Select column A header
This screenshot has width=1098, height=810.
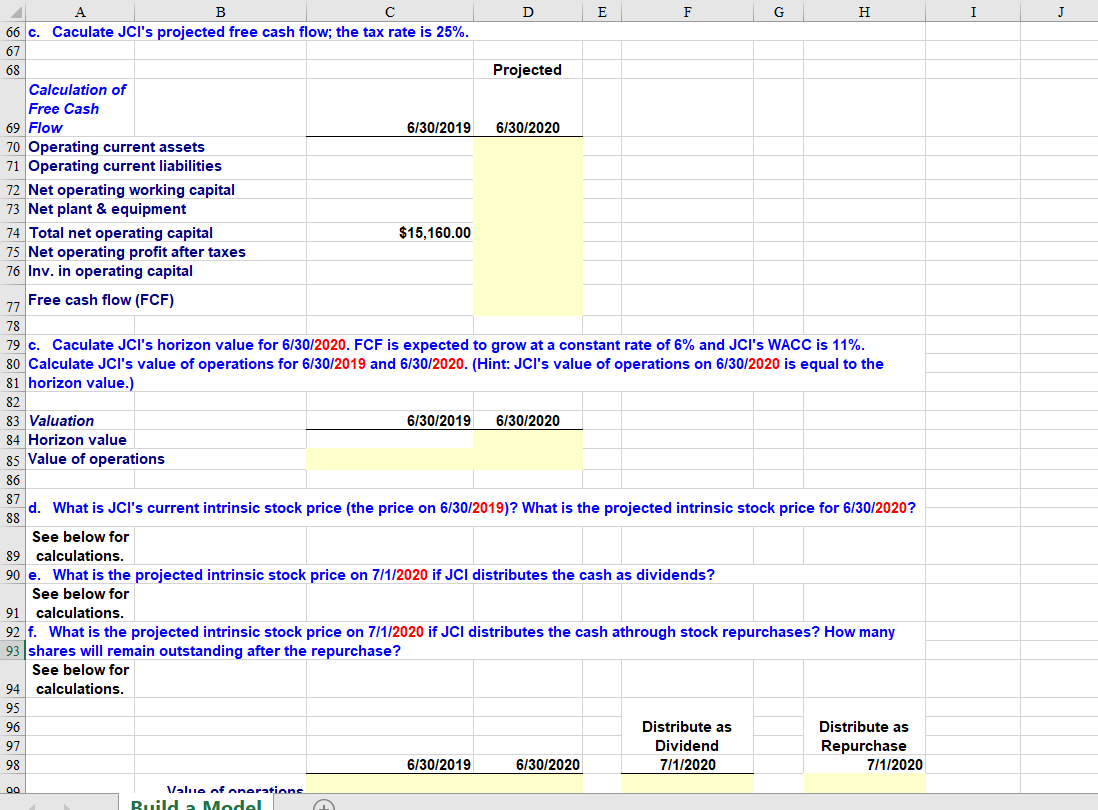click(80, 12)
